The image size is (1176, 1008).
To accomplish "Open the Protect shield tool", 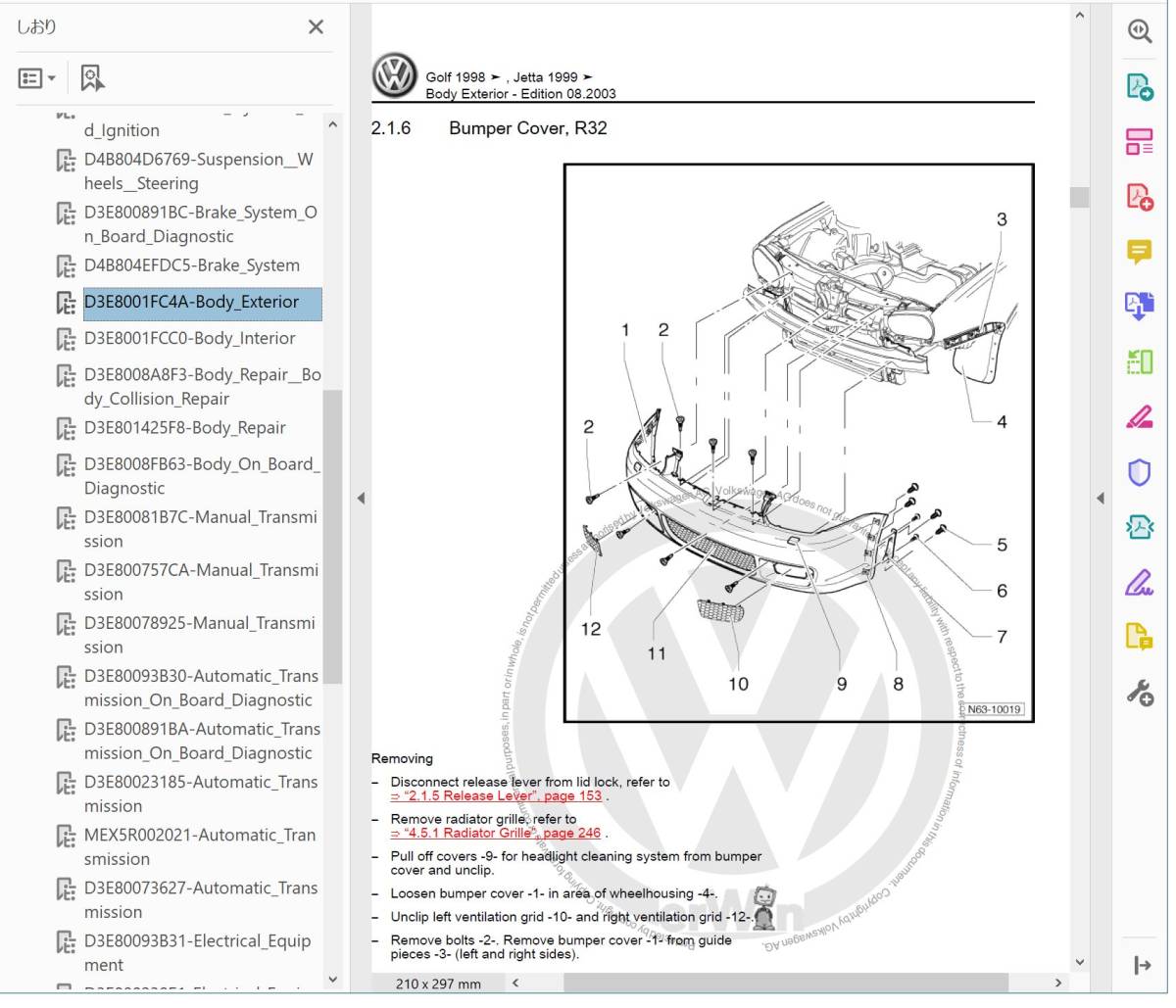I will pos(1139,473).
